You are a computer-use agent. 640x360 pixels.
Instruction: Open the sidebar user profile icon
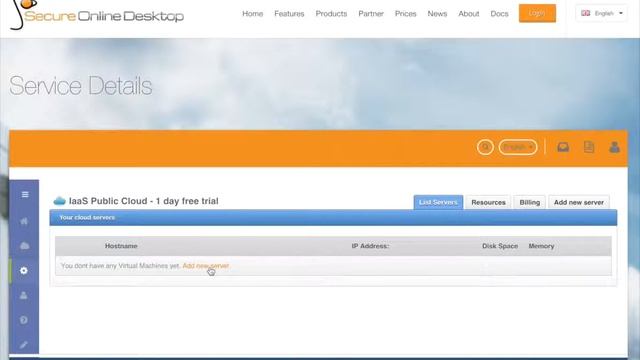click(x=24, y=295)
